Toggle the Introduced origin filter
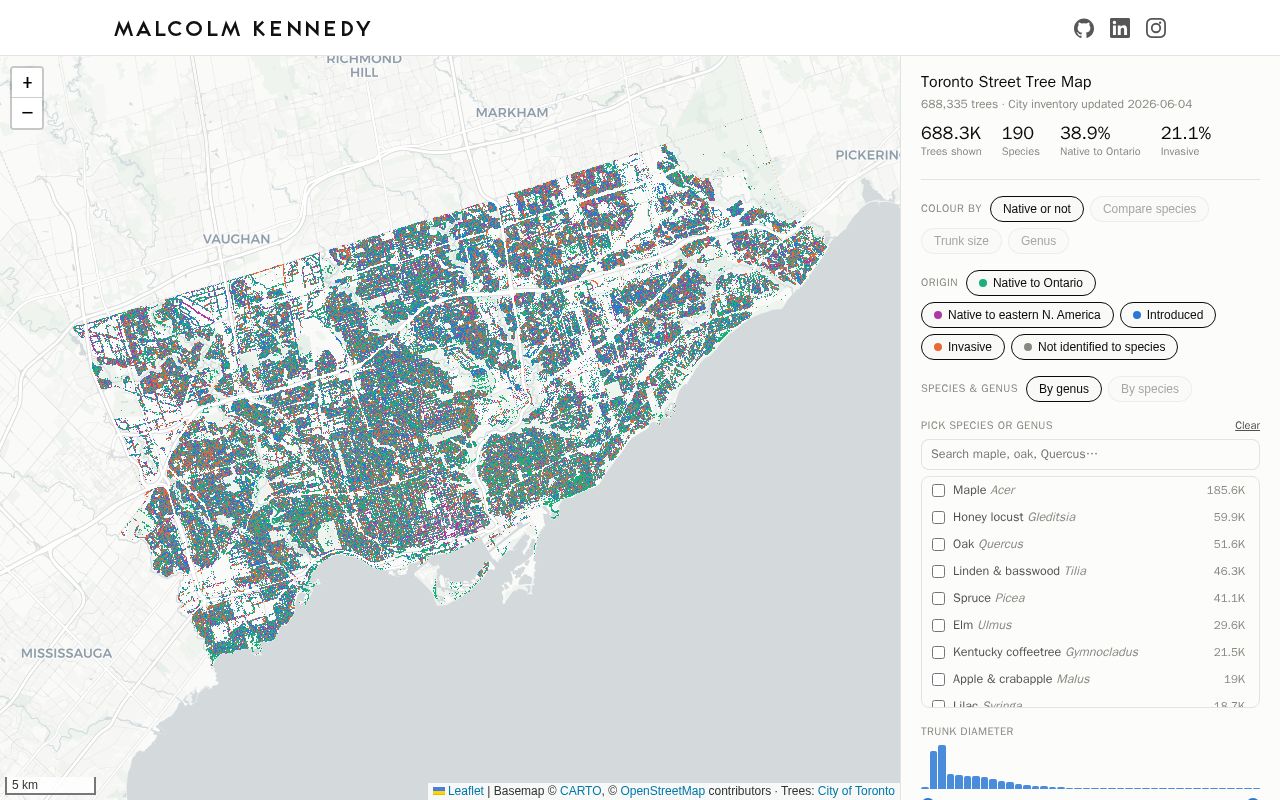Screen dimensions: 1280x800 point(1168,315)
